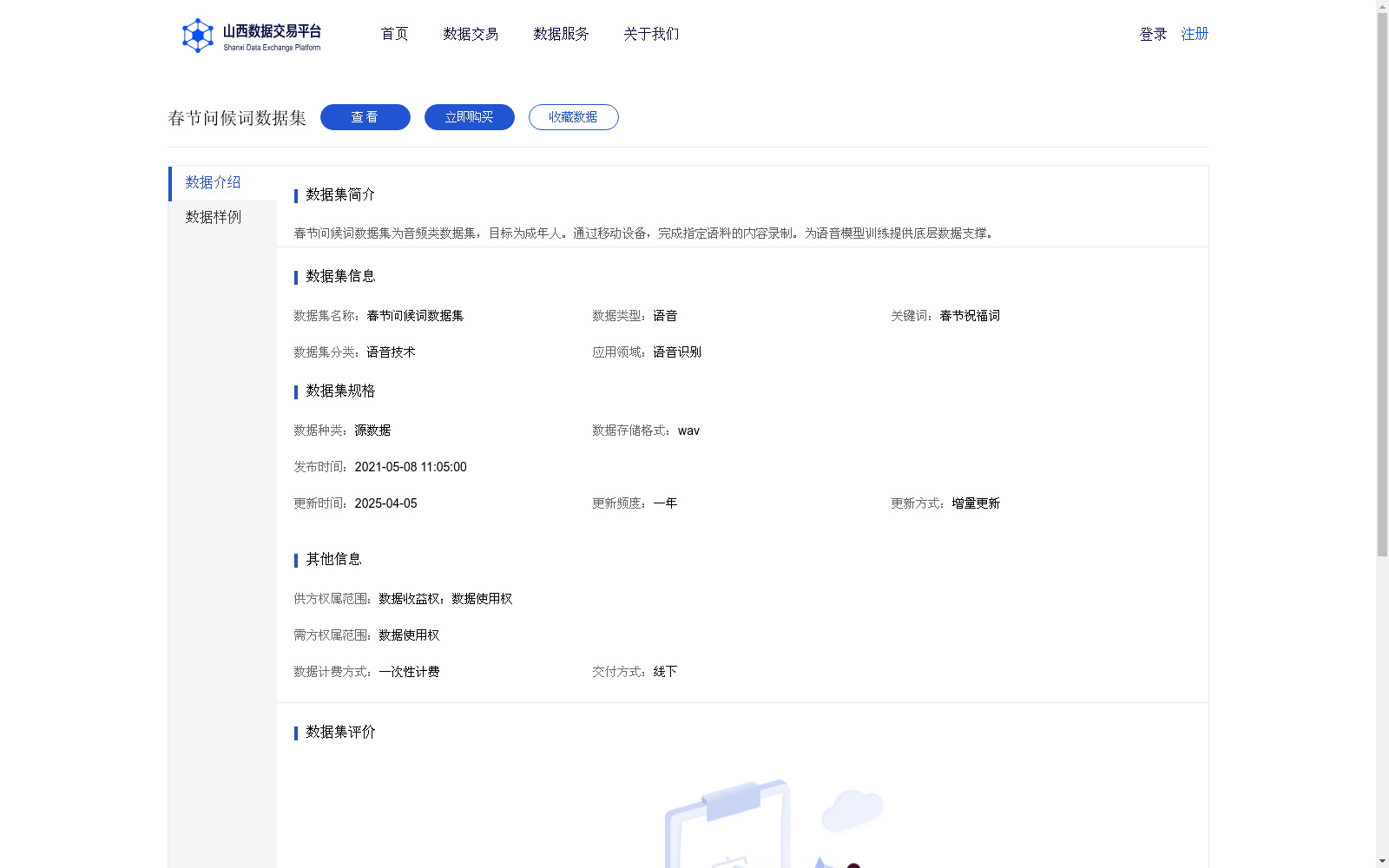The width and height of the screenshot is (1389, 868).
Task: Click the update method value 增量更新
Action: point(976,503)
